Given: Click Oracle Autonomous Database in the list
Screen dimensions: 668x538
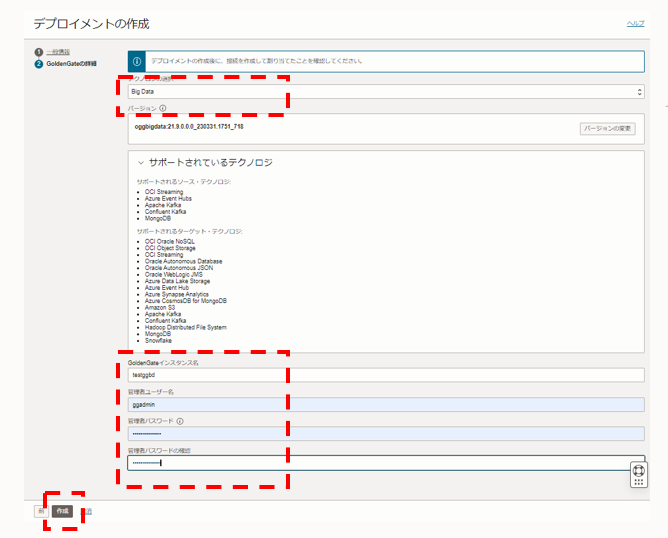Looking at the screenshot, I should [183, 262].
